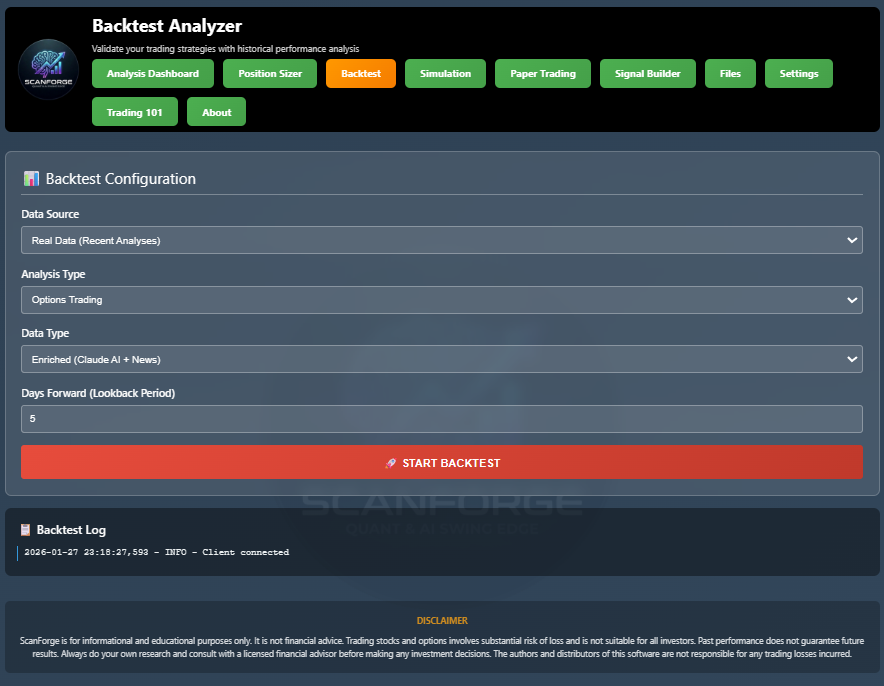884x686 pixels.
Task: Open the Files page
Action: (730, 73)
